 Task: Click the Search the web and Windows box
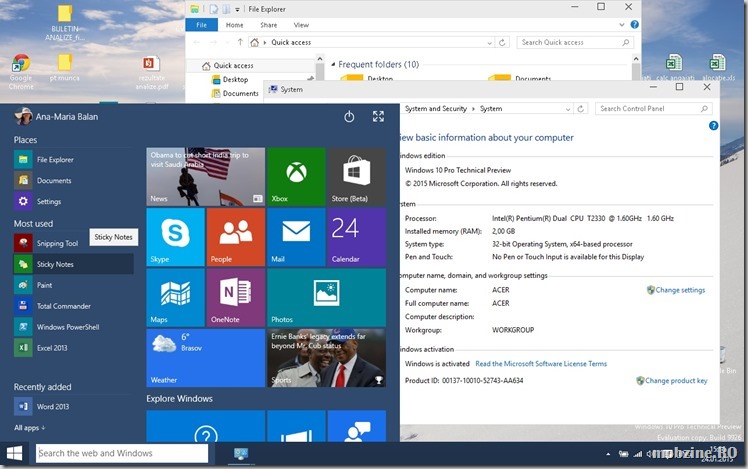click(122, 453)
